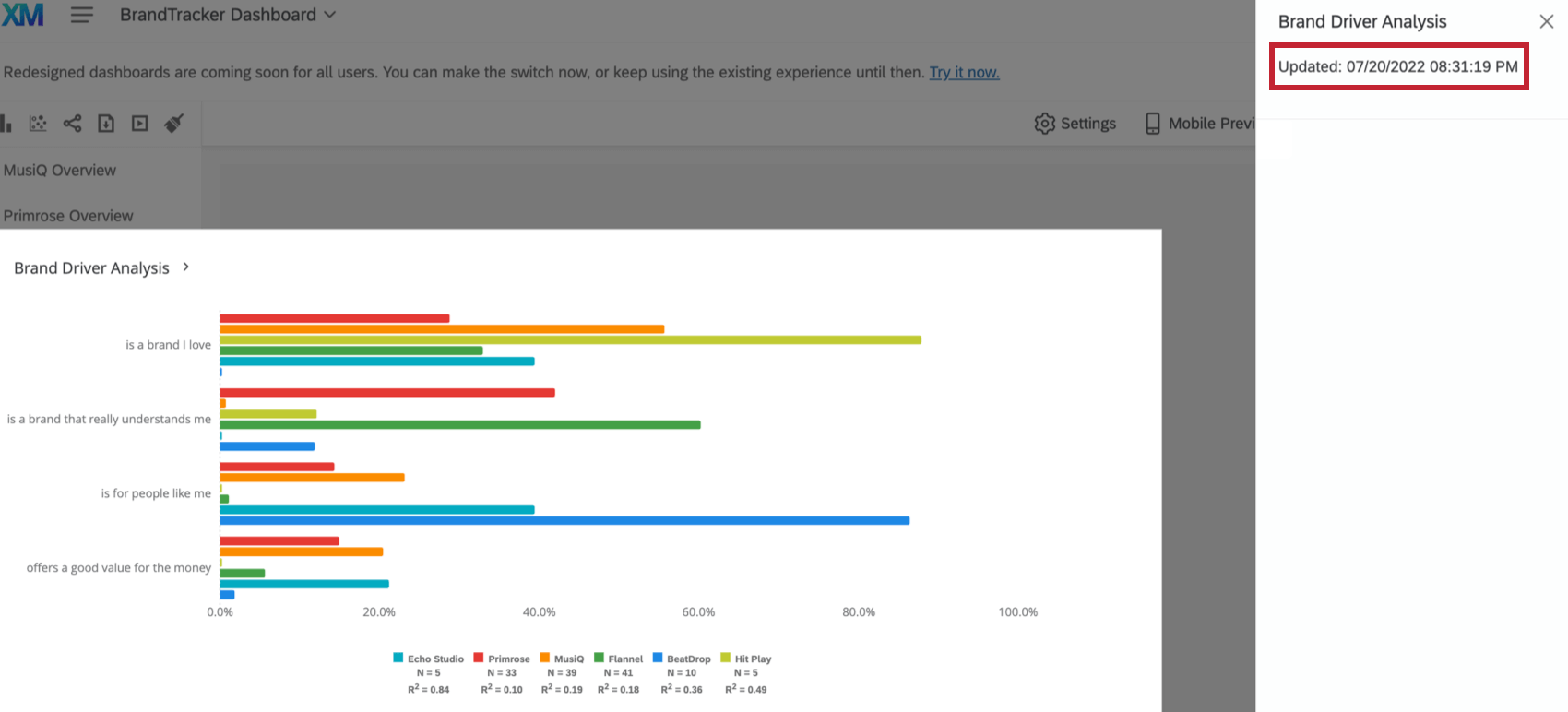Open Settings using the gear icon
Image resolution: width=1568 pixels, height=712 pixels.
click(1044, 123)
